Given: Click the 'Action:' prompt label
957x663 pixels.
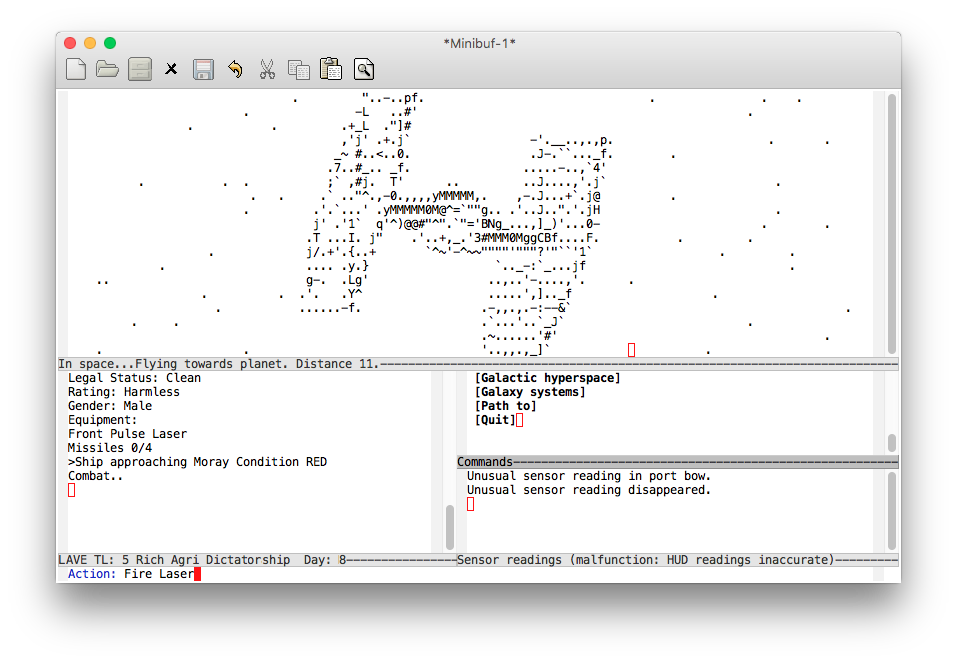Looking at the screenshot, I should 92,574.
